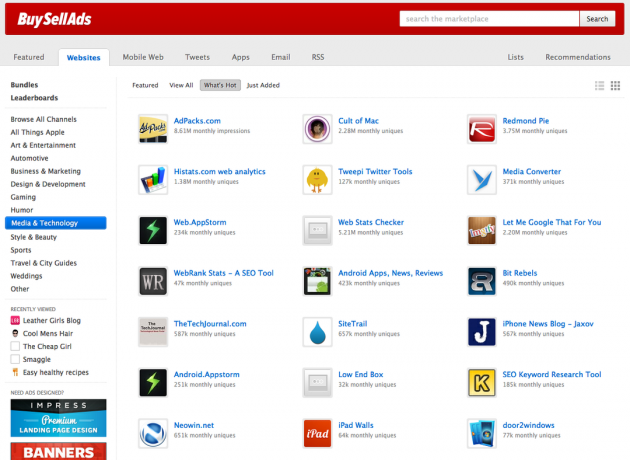Screen dimensions: 630x460
Task: Select the Humor channel
Action: 22,210
